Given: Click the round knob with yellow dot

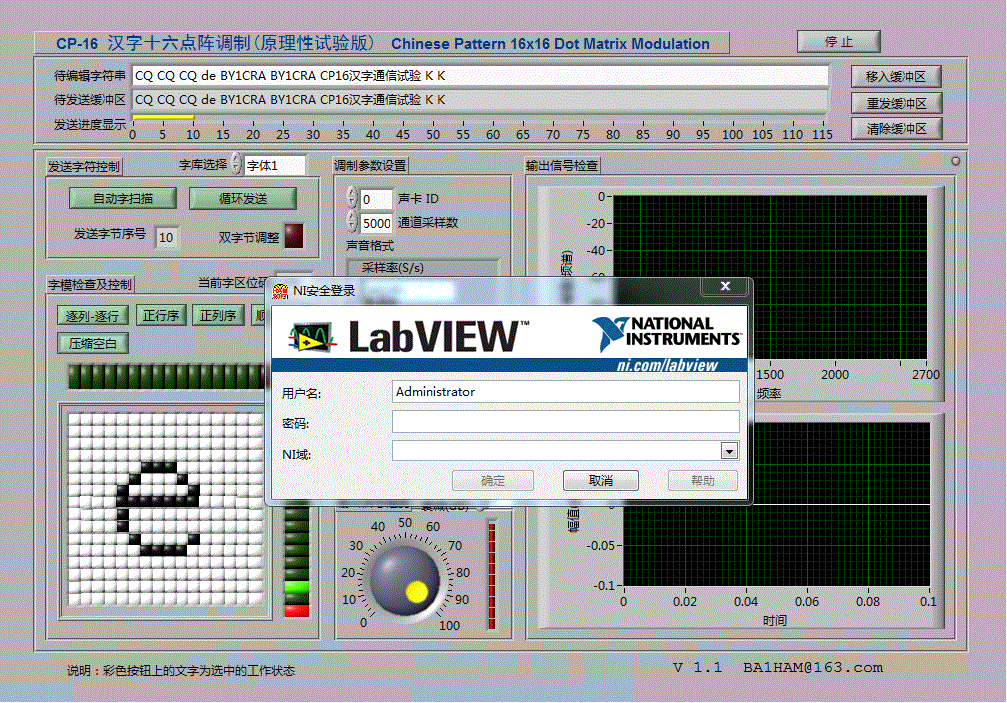Looking at the screenshot, I should point(405,582).
